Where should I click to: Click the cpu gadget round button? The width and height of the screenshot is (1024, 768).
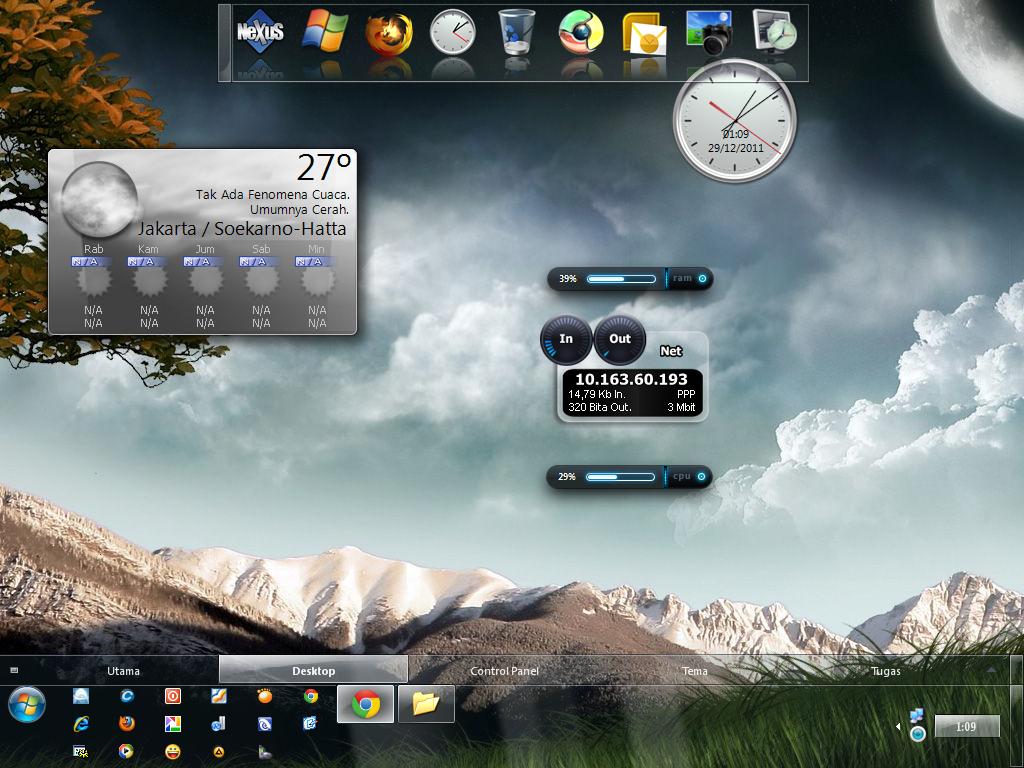pos(701,476)
